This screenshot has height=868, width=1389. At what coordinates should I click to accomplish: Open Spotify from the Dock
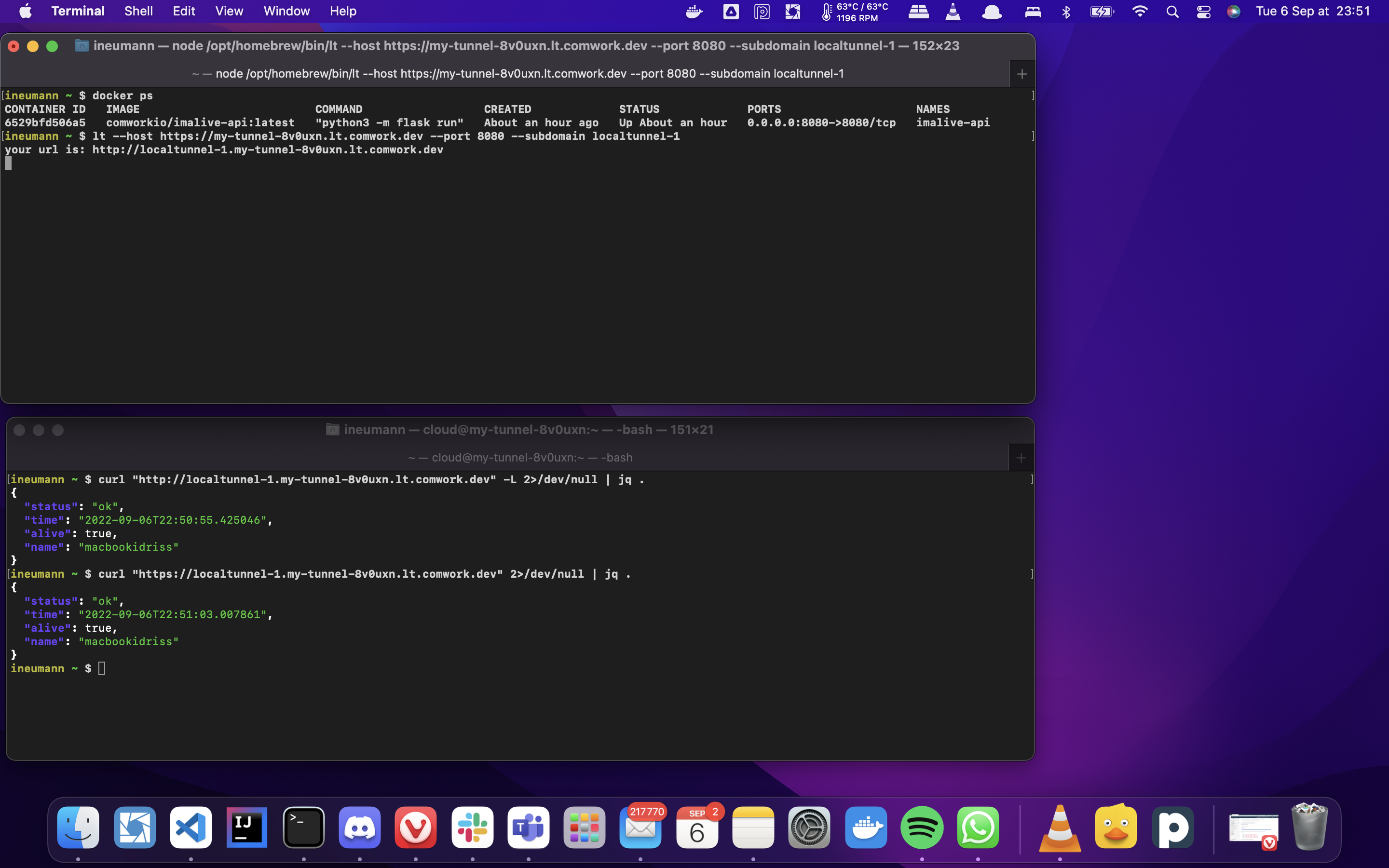922,827
